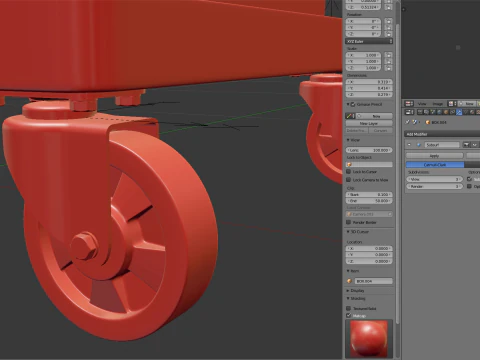Open the Scene properties tab icon

click(433, 112)
